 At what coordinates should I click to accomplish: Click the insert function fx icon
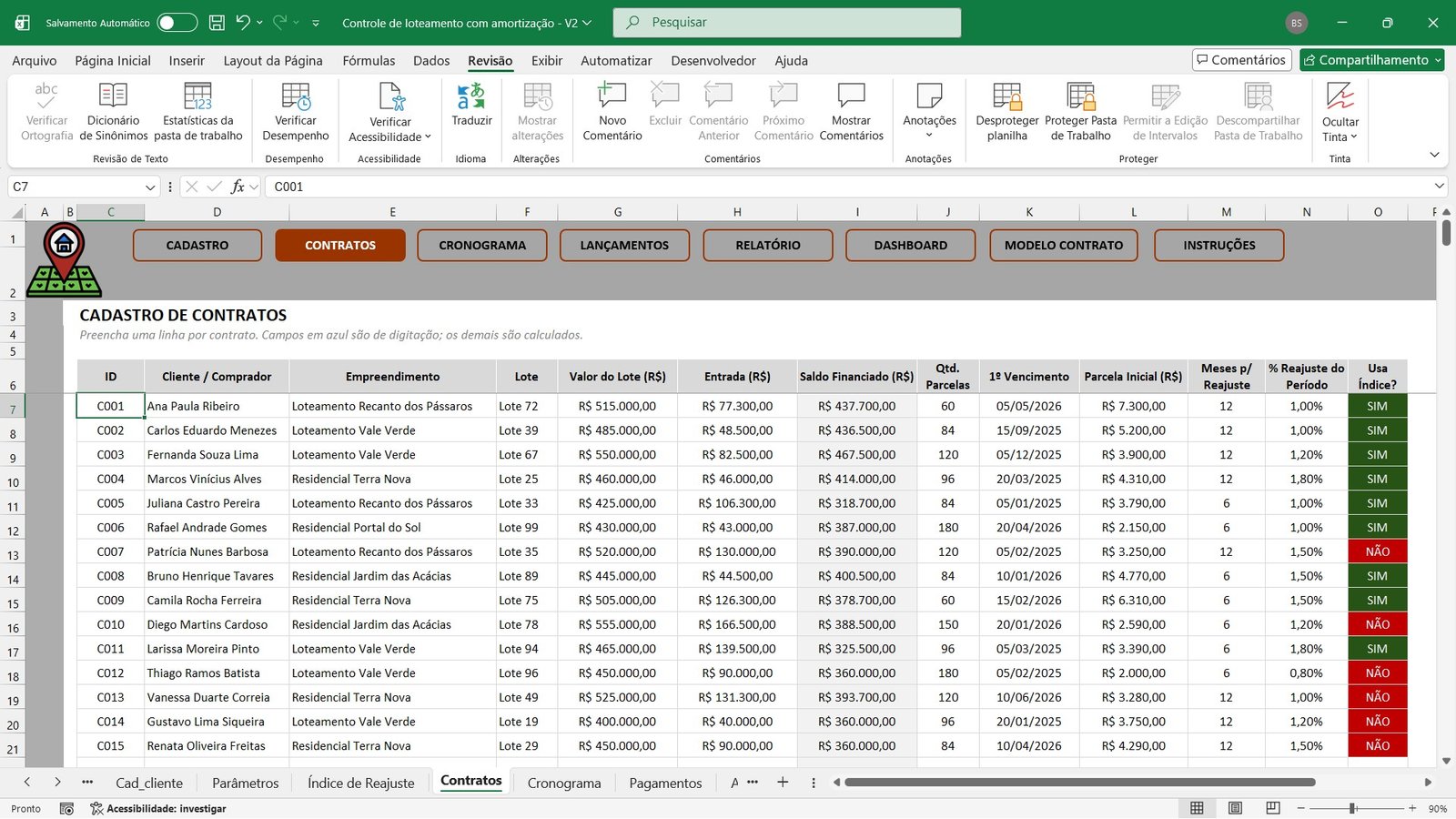click(238, 187)
